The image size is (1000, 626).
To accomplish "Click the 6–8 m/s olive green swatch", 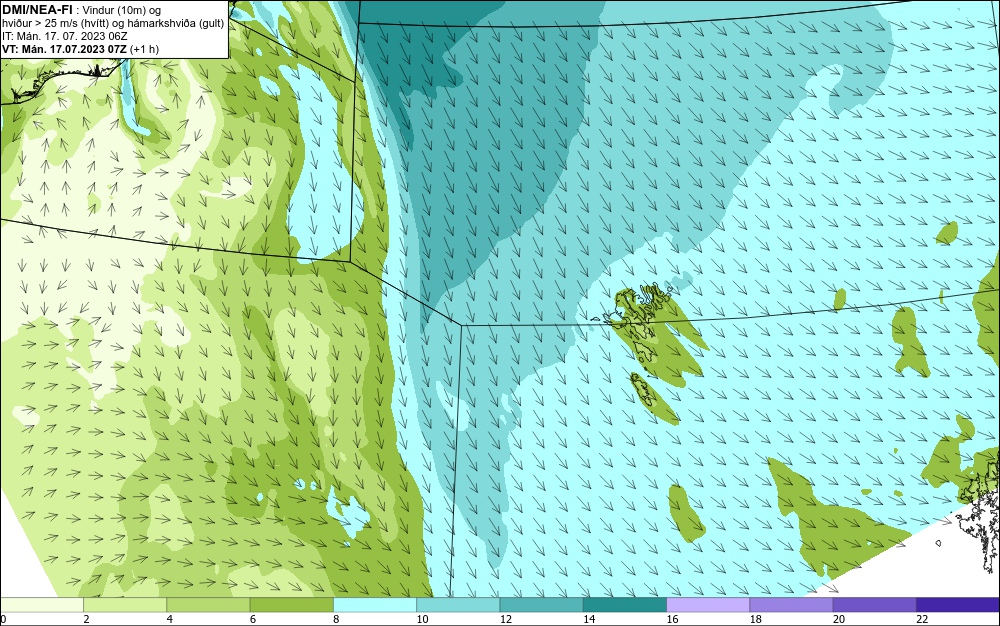I will [x=291, y=604].
